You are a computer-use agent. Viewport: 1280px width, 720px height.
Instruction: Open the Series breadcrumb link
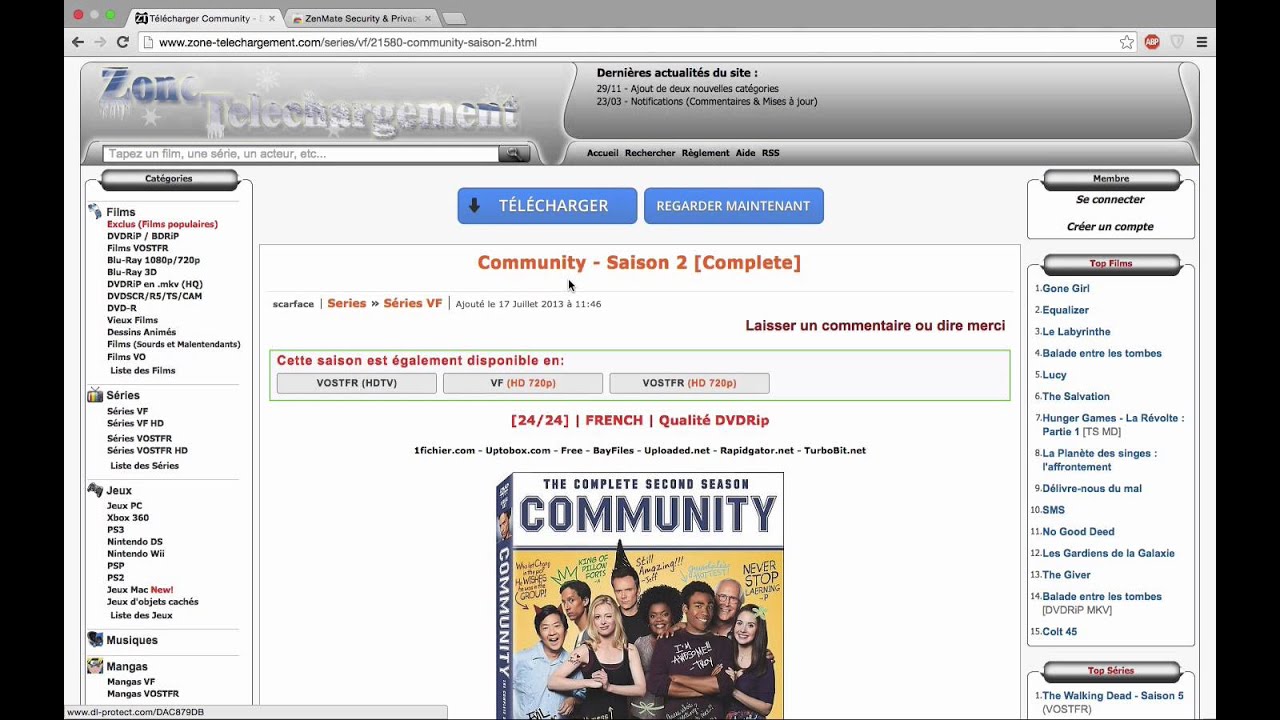[x=347, y=303]
